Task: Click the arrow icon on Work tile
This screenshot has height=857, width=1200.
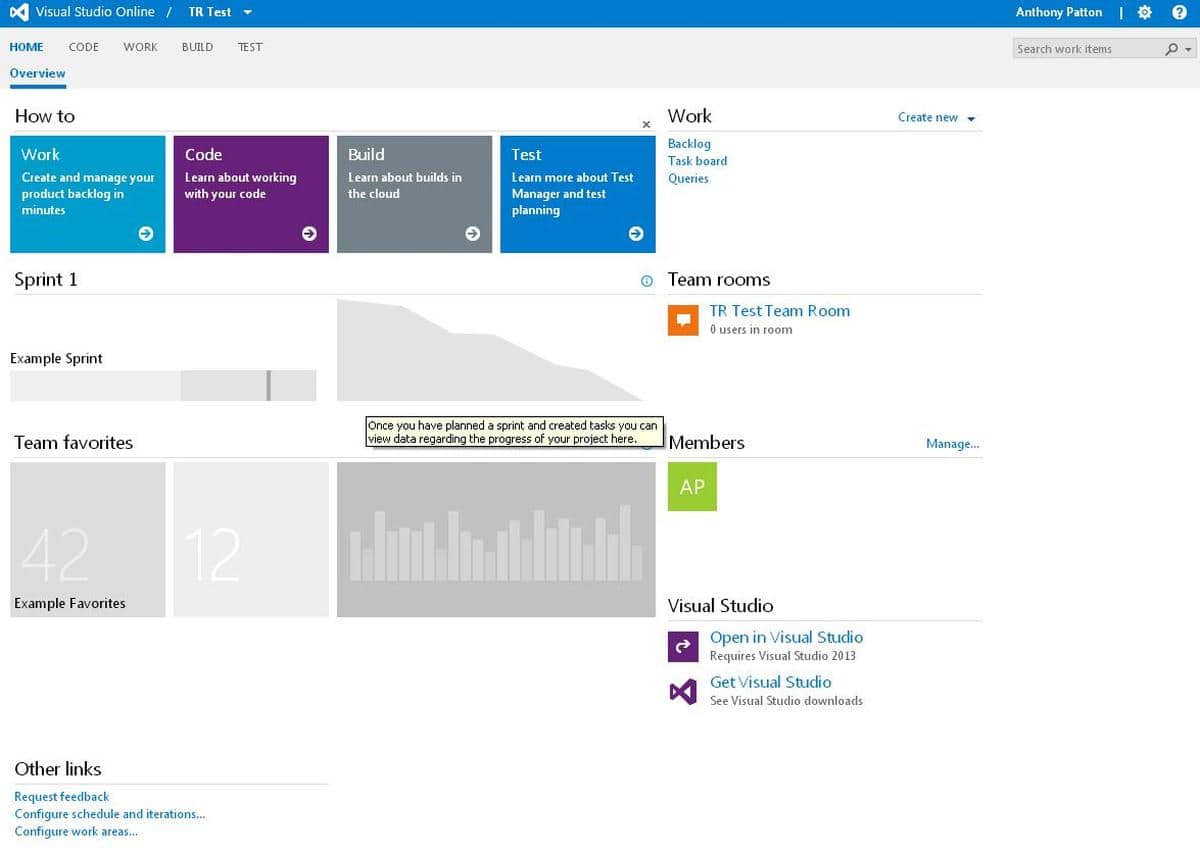Action: click(146, 233)
